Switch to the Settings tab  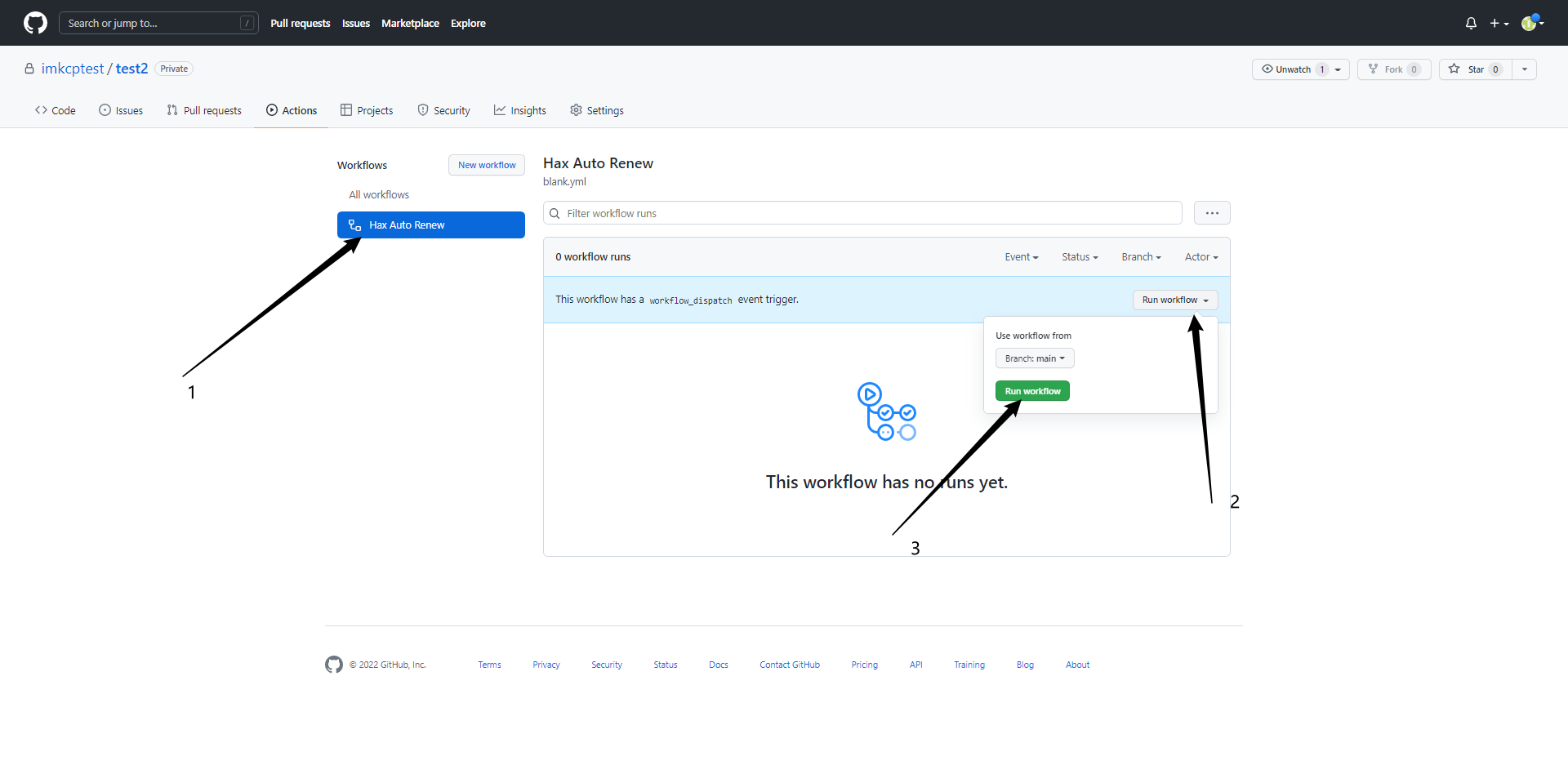click(597, 110)
